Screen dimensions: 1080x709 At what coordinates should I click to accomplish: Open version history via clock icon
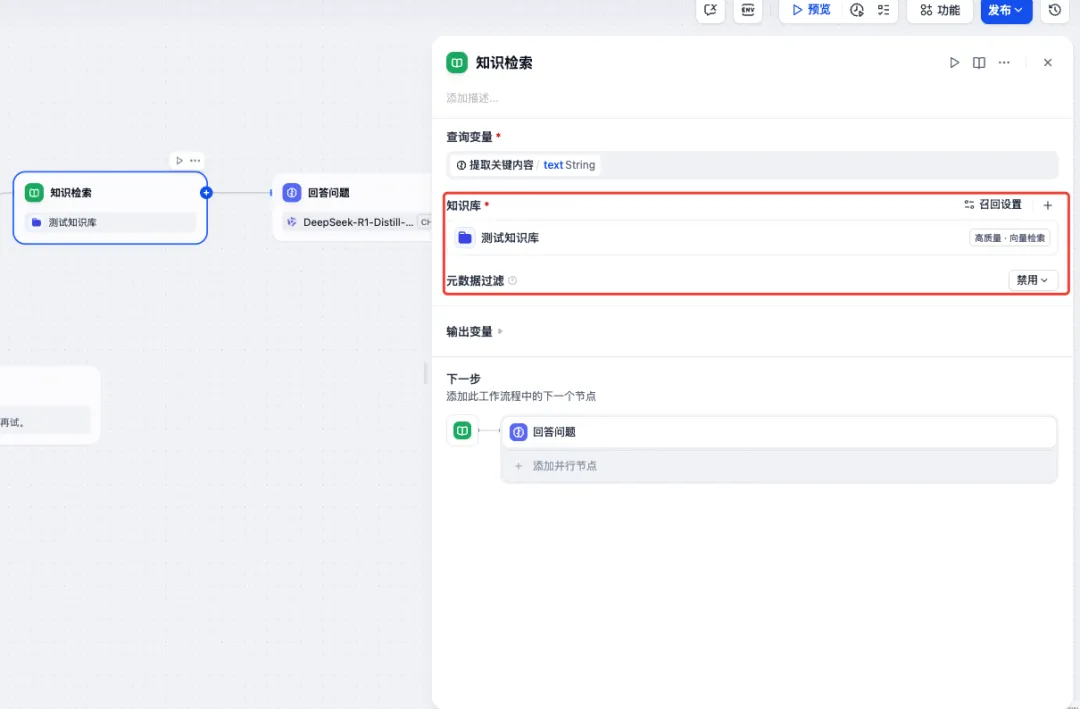click(1055, 10)
